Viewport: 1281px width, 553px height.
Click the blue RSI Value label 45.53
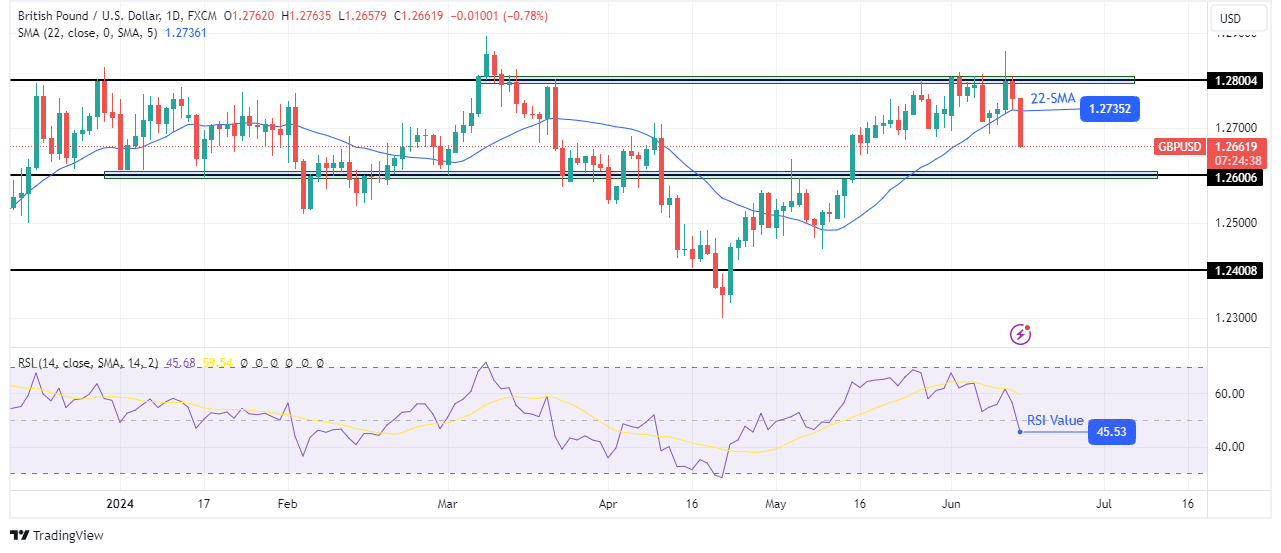1109,432
